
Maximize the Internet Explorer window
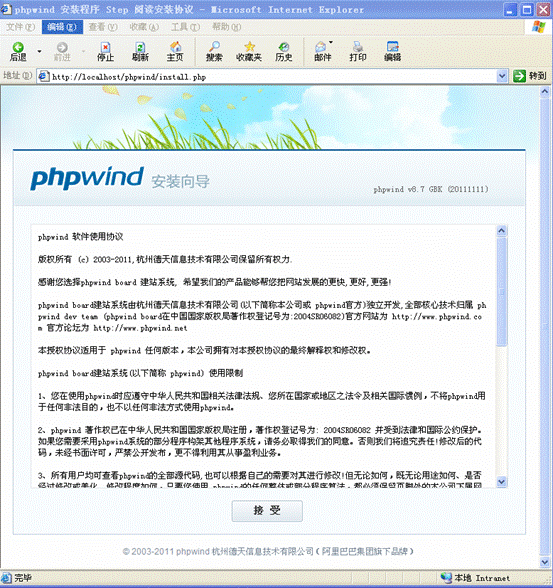pyautogui.click(x=526, y=10)
